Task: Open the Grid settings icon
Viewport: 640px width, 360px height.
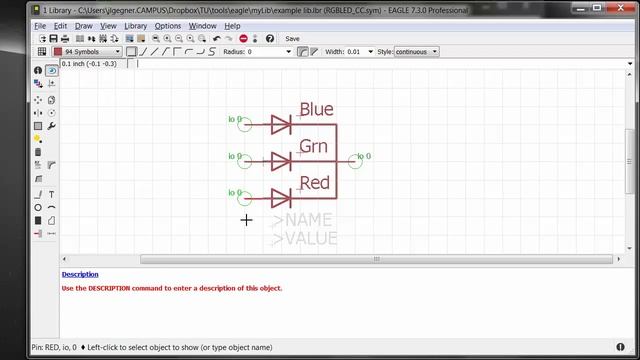Action: 42,52
